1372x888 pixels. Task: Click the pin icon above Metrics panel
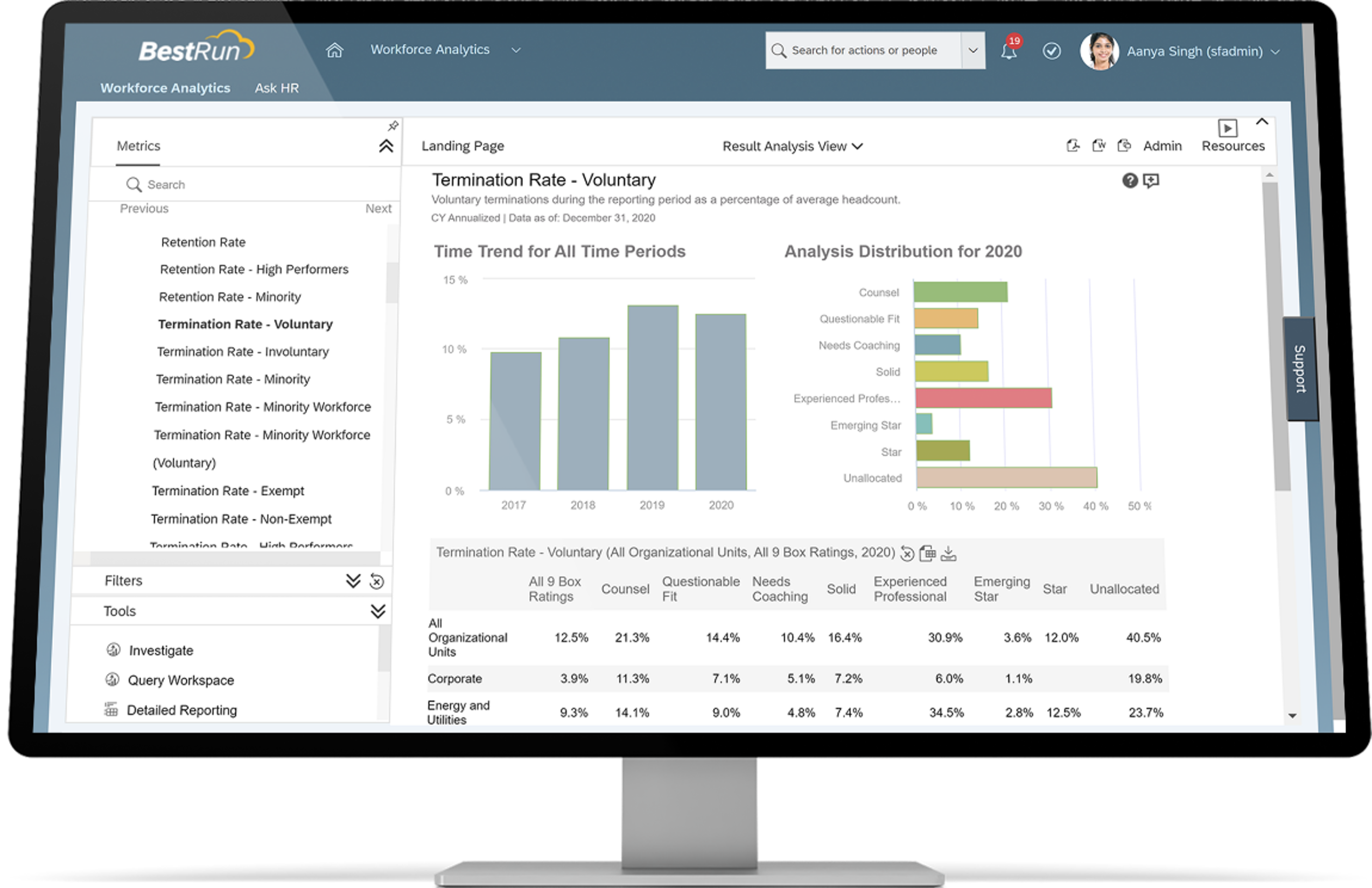tap(393, 125)
